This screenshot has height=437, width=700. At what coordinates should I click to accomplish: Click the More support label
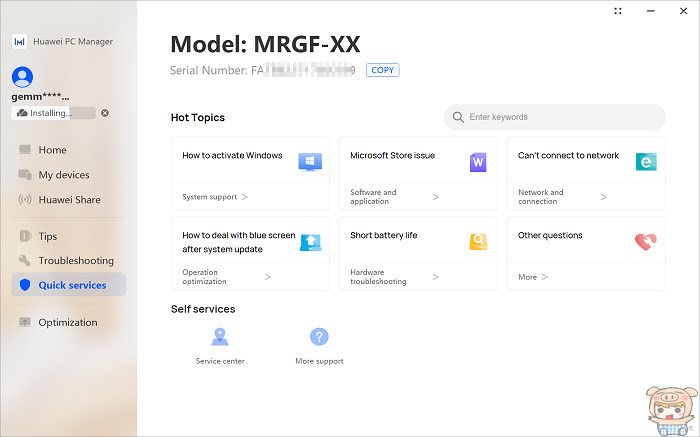[x=319, y=361]
